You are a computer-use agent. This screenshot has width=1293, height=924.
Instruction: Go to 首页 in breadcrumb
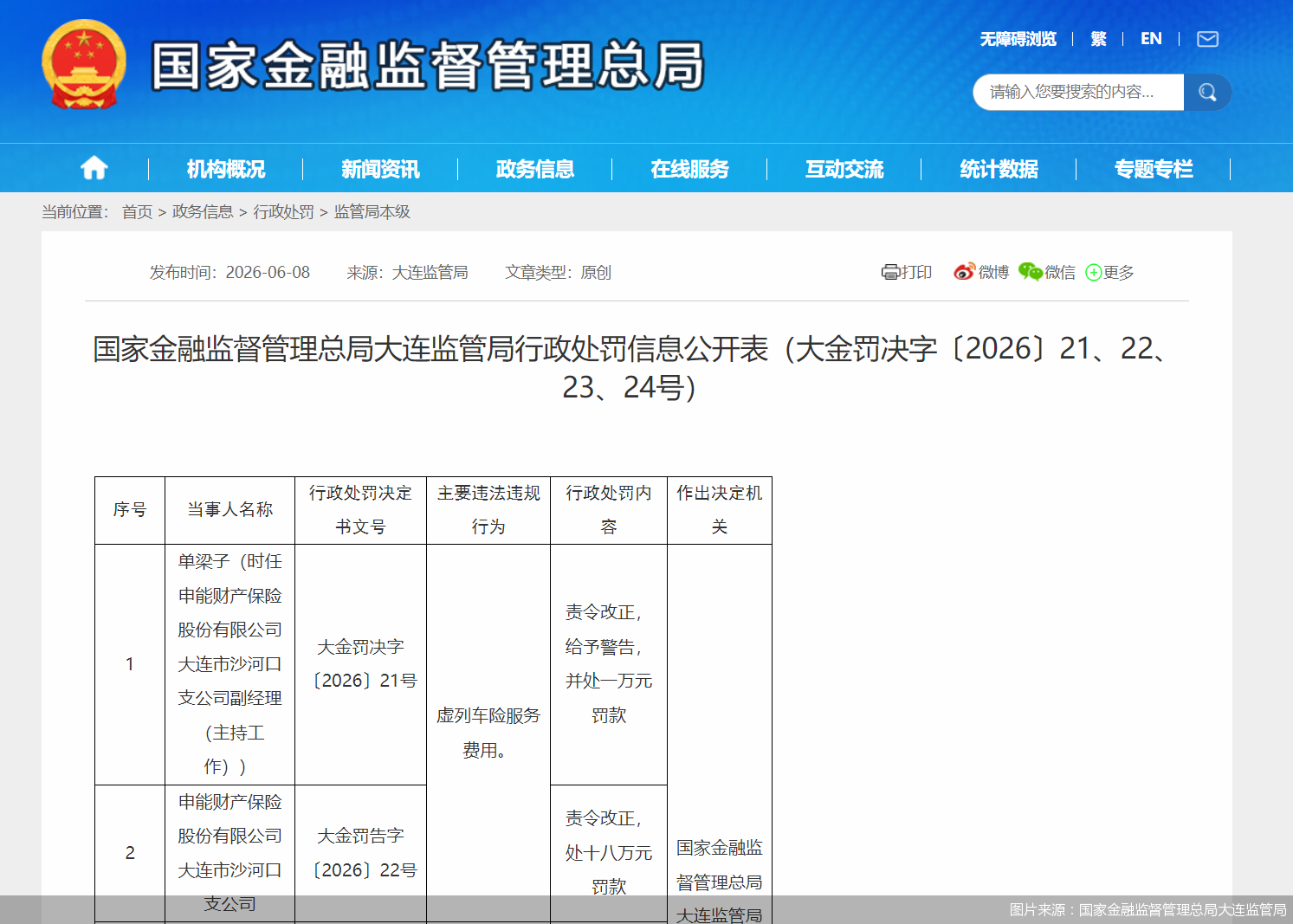coord(137,212)
